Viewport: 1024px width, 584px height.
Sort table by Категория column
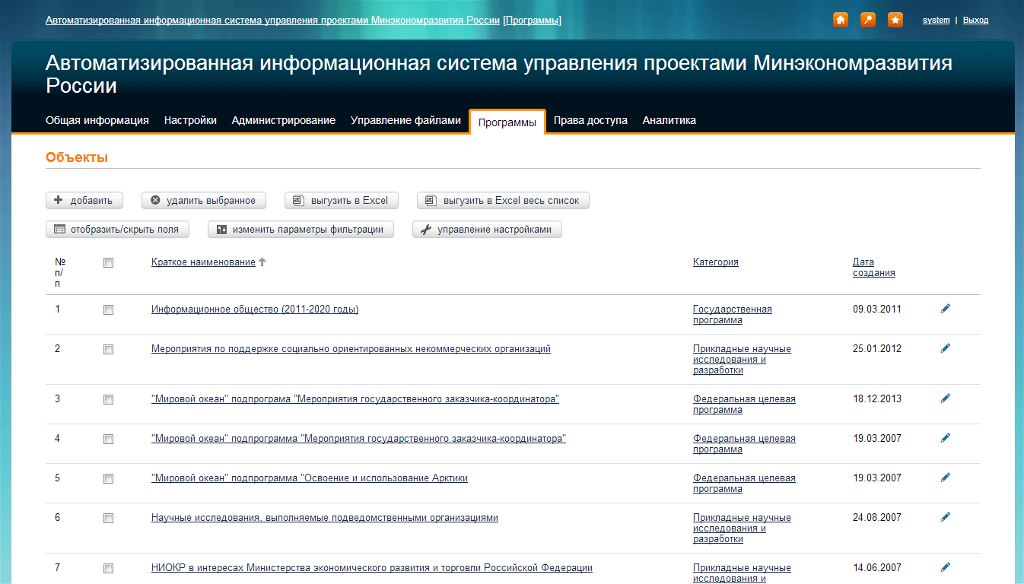[715, 262]
